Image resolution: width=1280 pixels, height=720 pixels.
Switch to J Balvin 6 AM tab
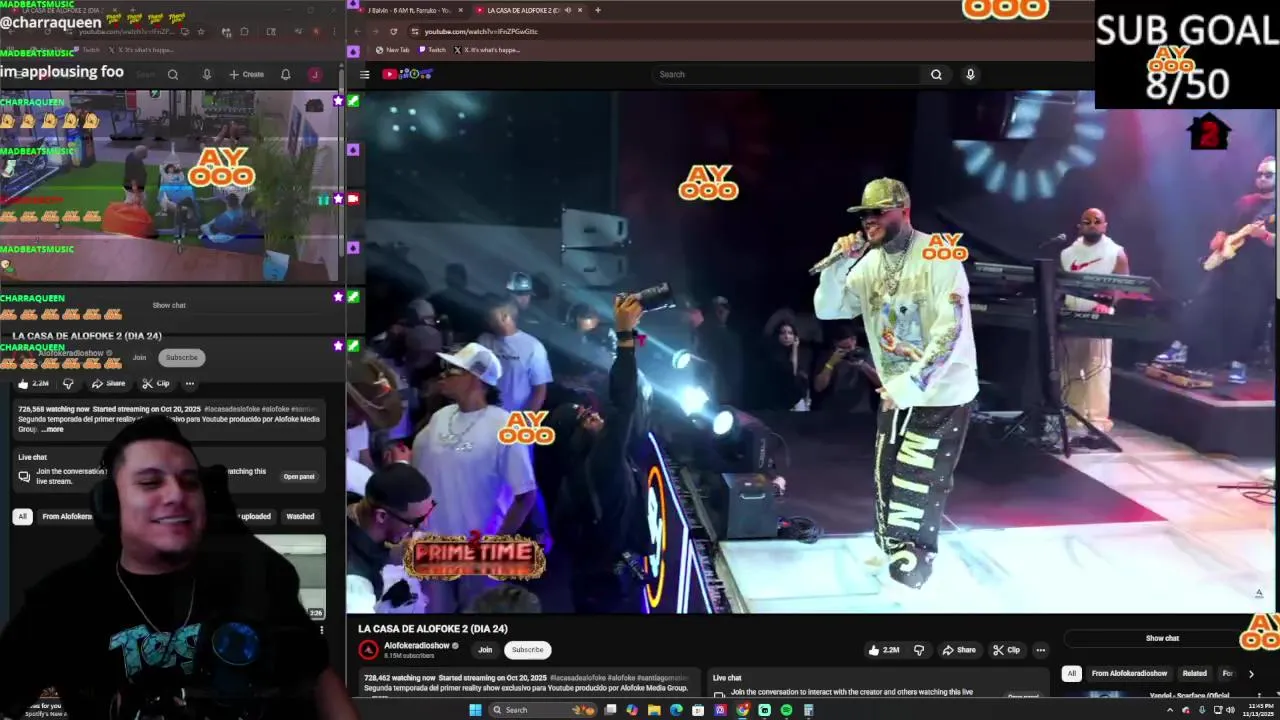(409, 10)
